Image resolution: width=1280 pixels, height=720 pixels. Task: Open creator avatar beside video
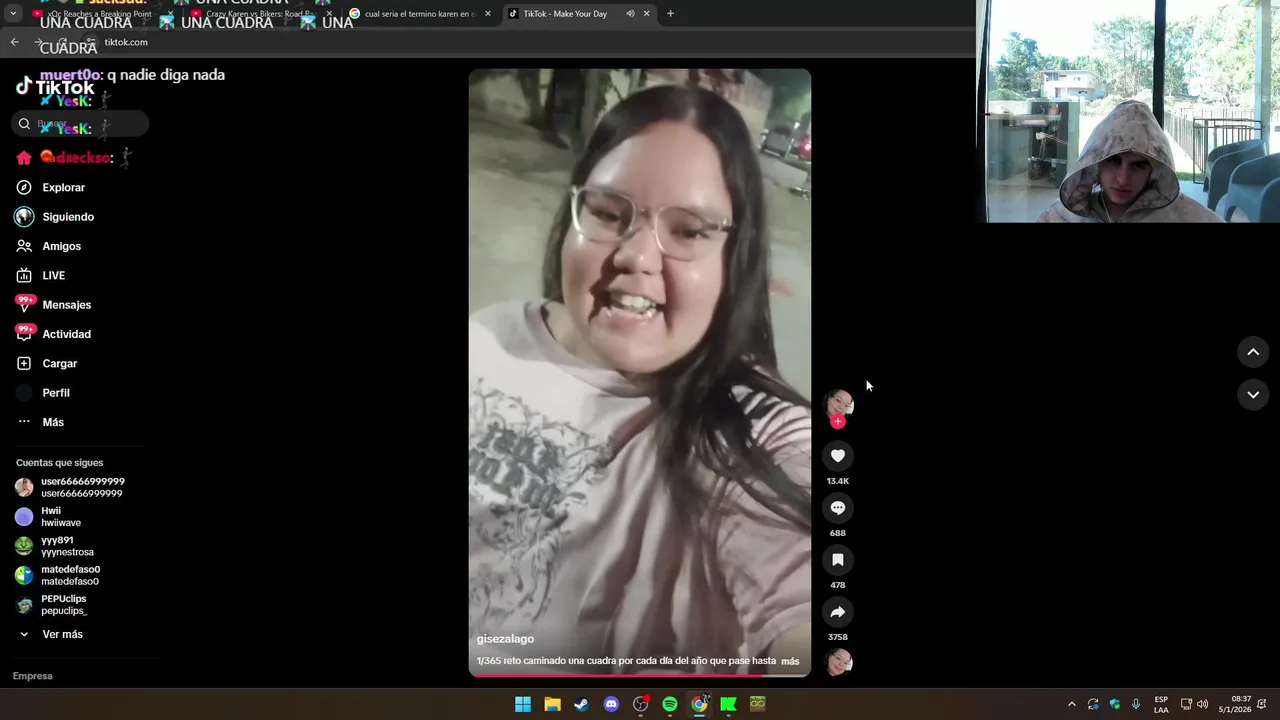pyautogui.click(x=838, y=403)
